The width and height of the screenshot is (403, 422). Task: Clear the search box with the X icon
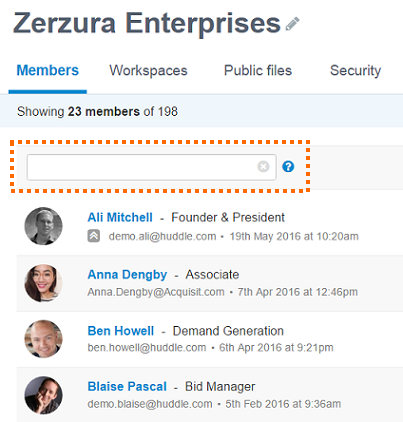263,166
